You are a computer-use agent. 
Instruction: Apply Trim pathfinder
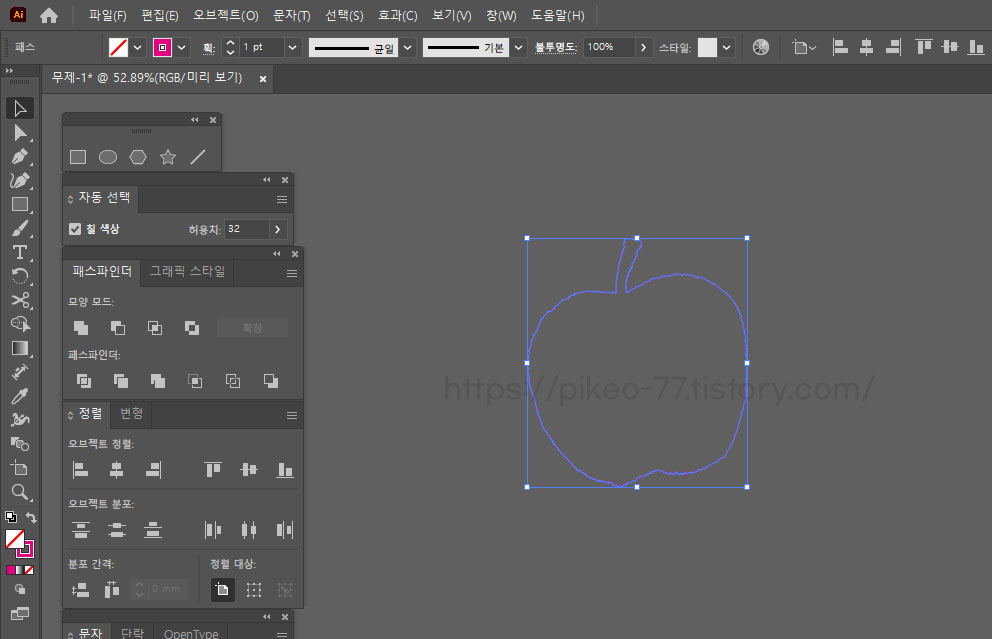point(121,381)
